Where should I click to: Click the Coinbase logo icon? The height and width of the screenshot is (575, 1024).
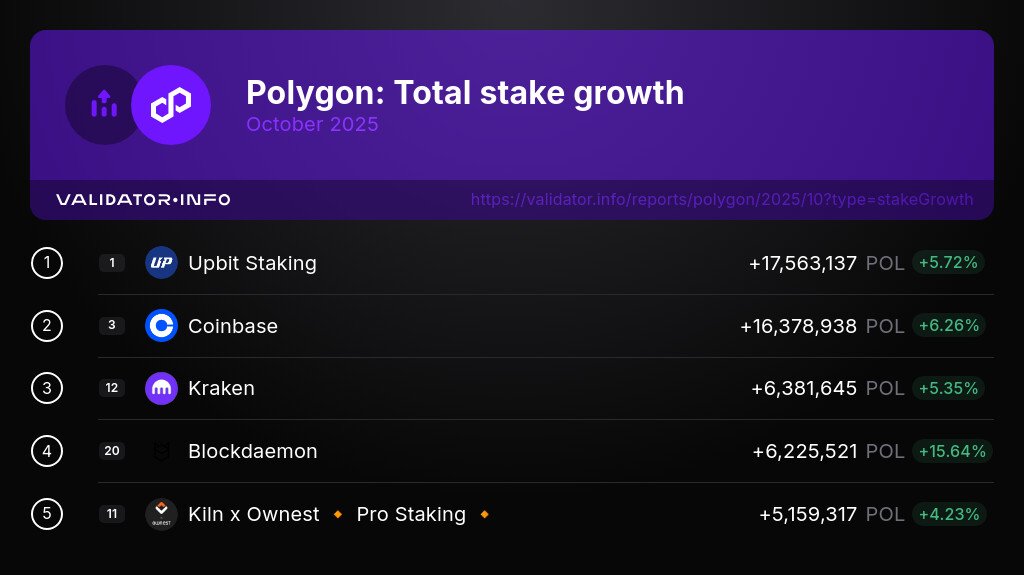pyautogui.click(x=161, y=326)
